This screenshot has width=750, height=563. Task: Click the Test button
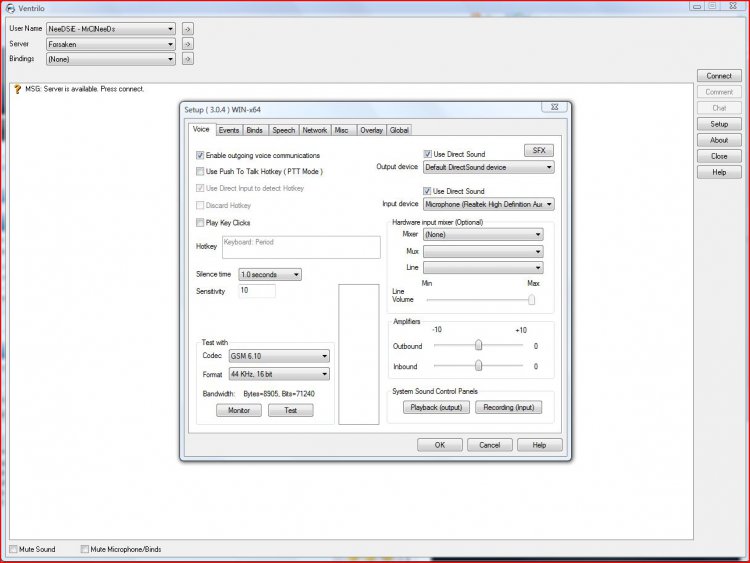pos(290,410)
